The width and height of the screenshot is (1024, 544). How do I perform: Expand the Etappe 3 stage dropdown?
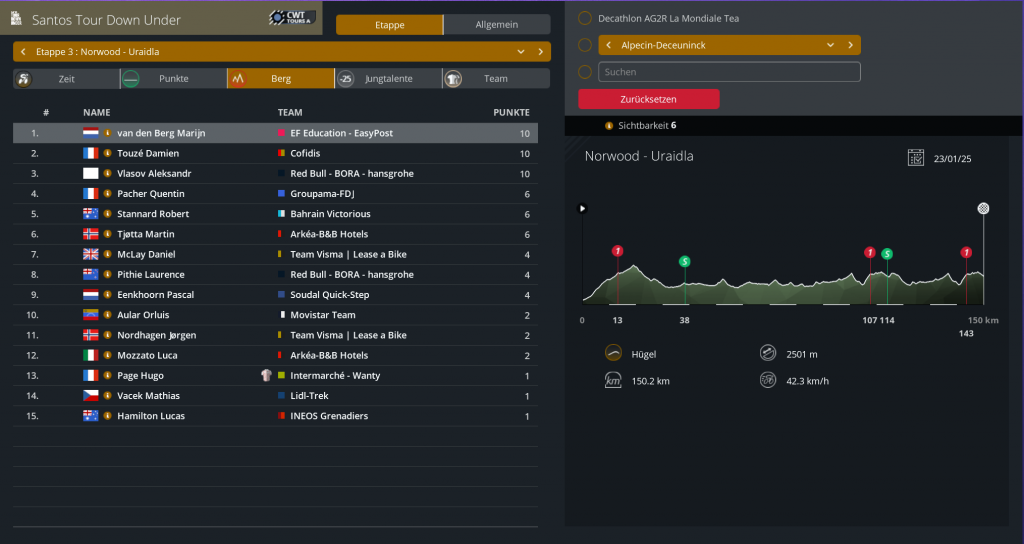pyautogui.click(x=520, y=52)
